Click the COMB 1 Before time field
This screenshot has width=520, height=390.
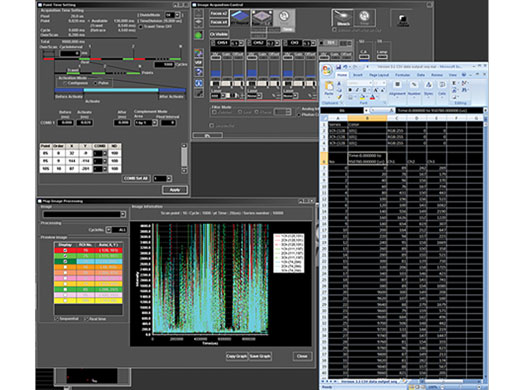click(x=65, y=123)
